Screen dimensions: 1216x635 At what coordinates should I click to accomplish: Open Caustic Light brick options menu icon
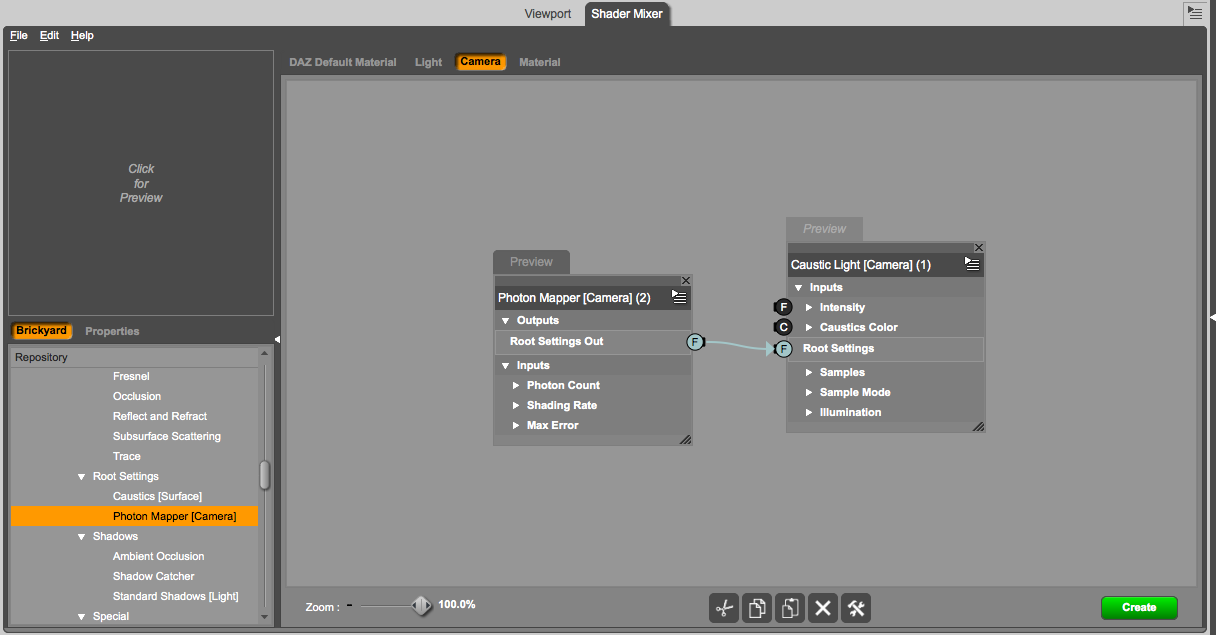(972, 264)
